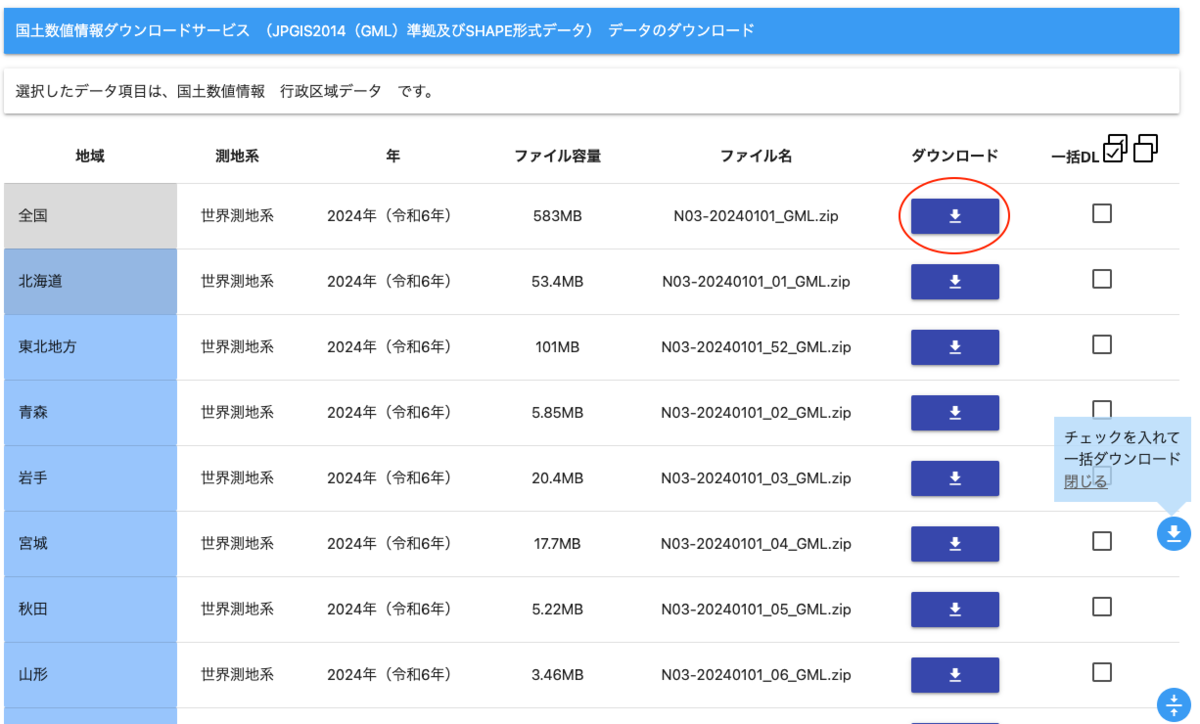The image size is (1200, 724).
Task: Click the bottom-right circular download icon
Action: 1172,705
